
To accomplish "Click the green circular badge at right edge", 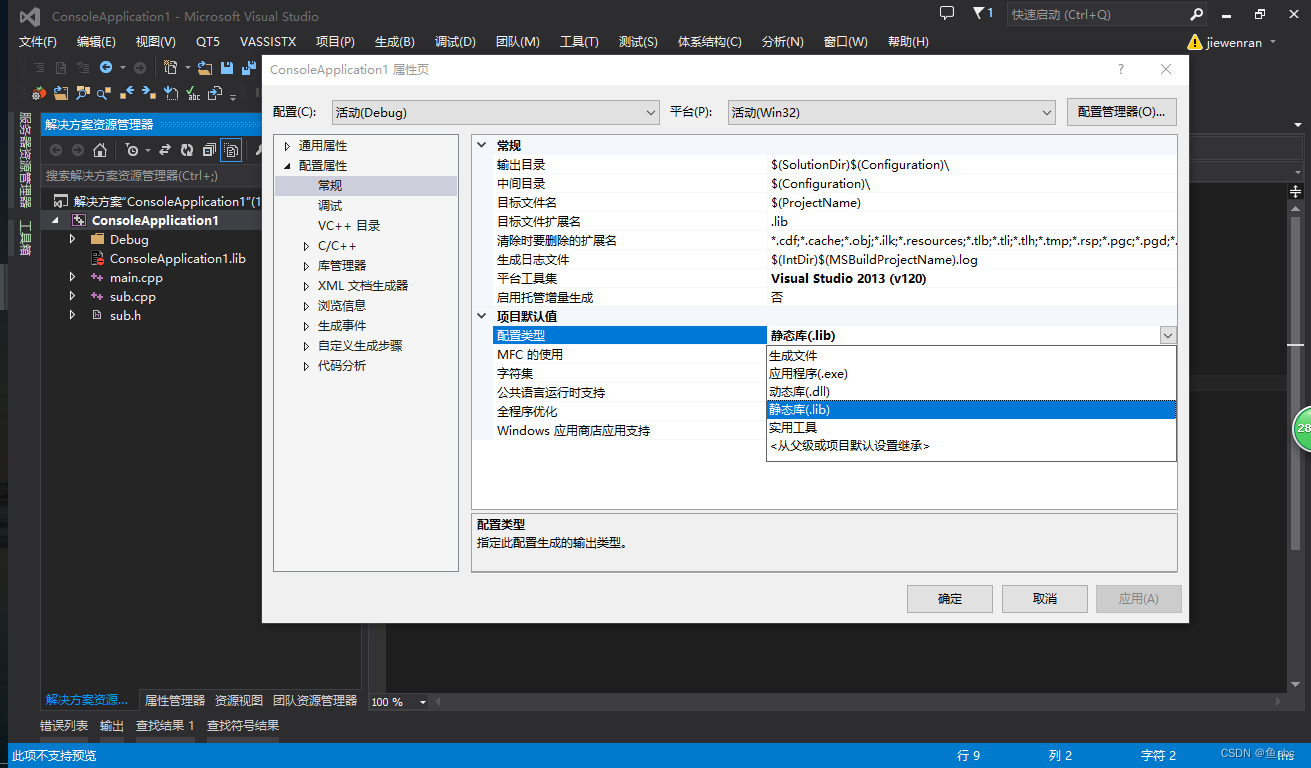I will (1301, 428).
